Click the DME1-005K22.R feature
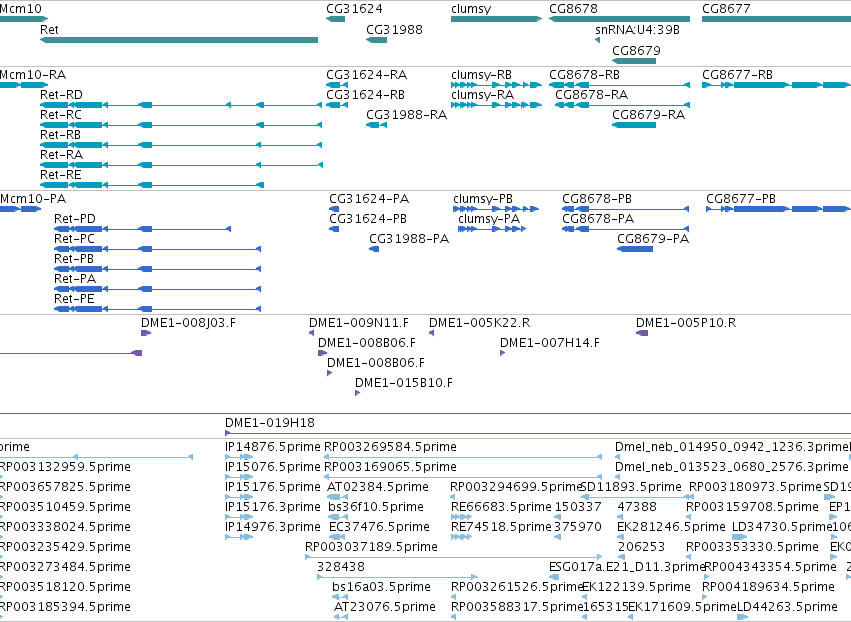Viewport: 851px width, 622px height. 431,333
